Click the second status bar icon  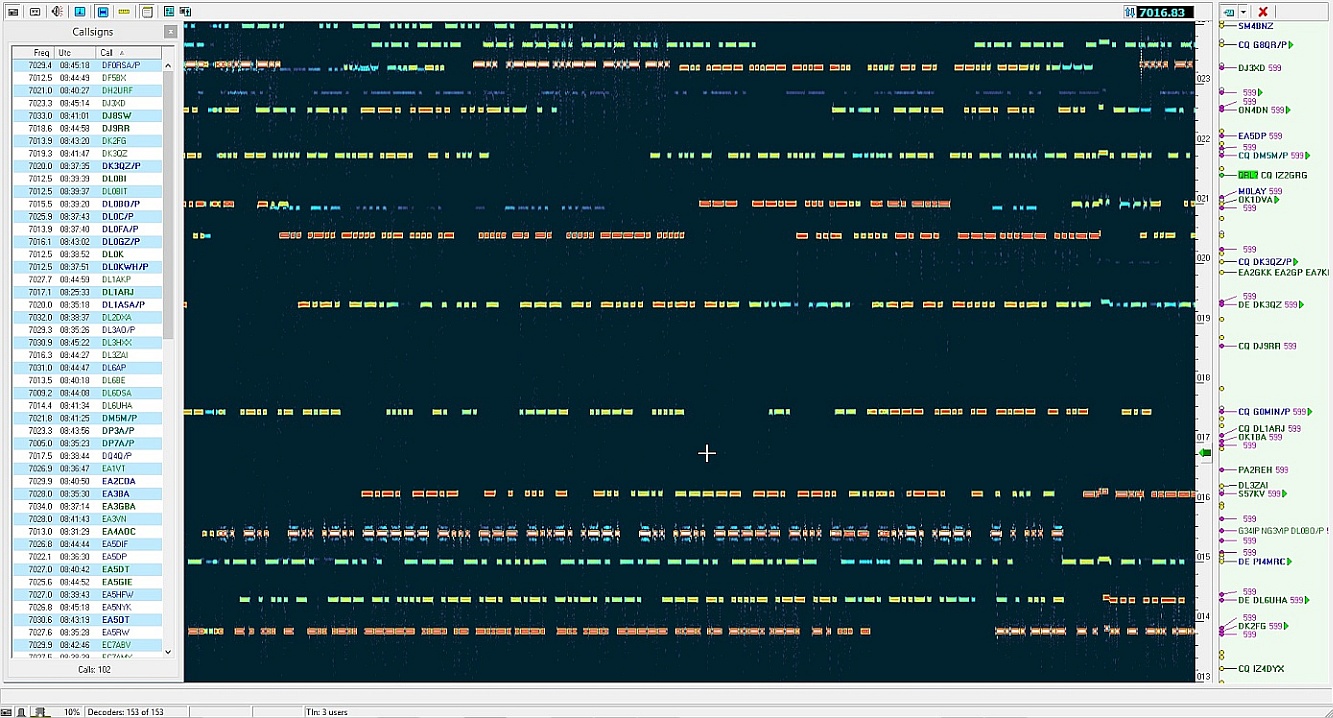(x=21, y=712)
